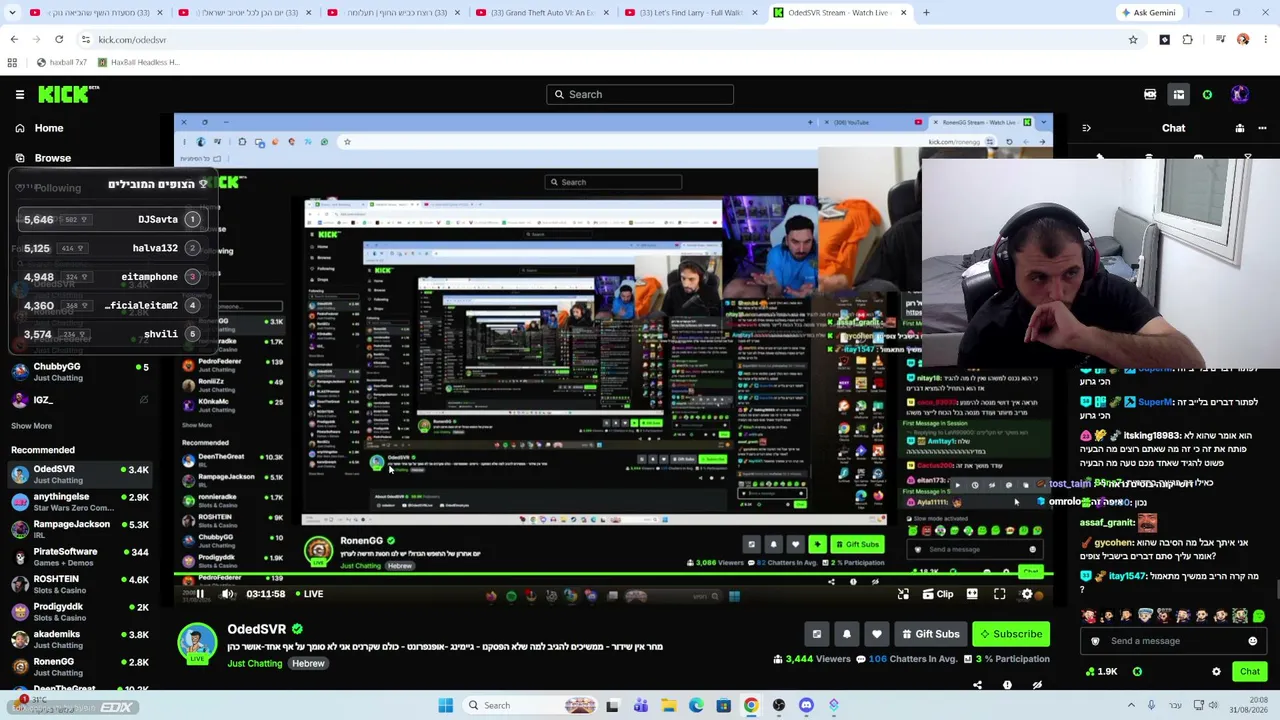Open Chrome from the Windows taskbar
1280x720 pixels.
pyautogui.click(x=751, y=706)
